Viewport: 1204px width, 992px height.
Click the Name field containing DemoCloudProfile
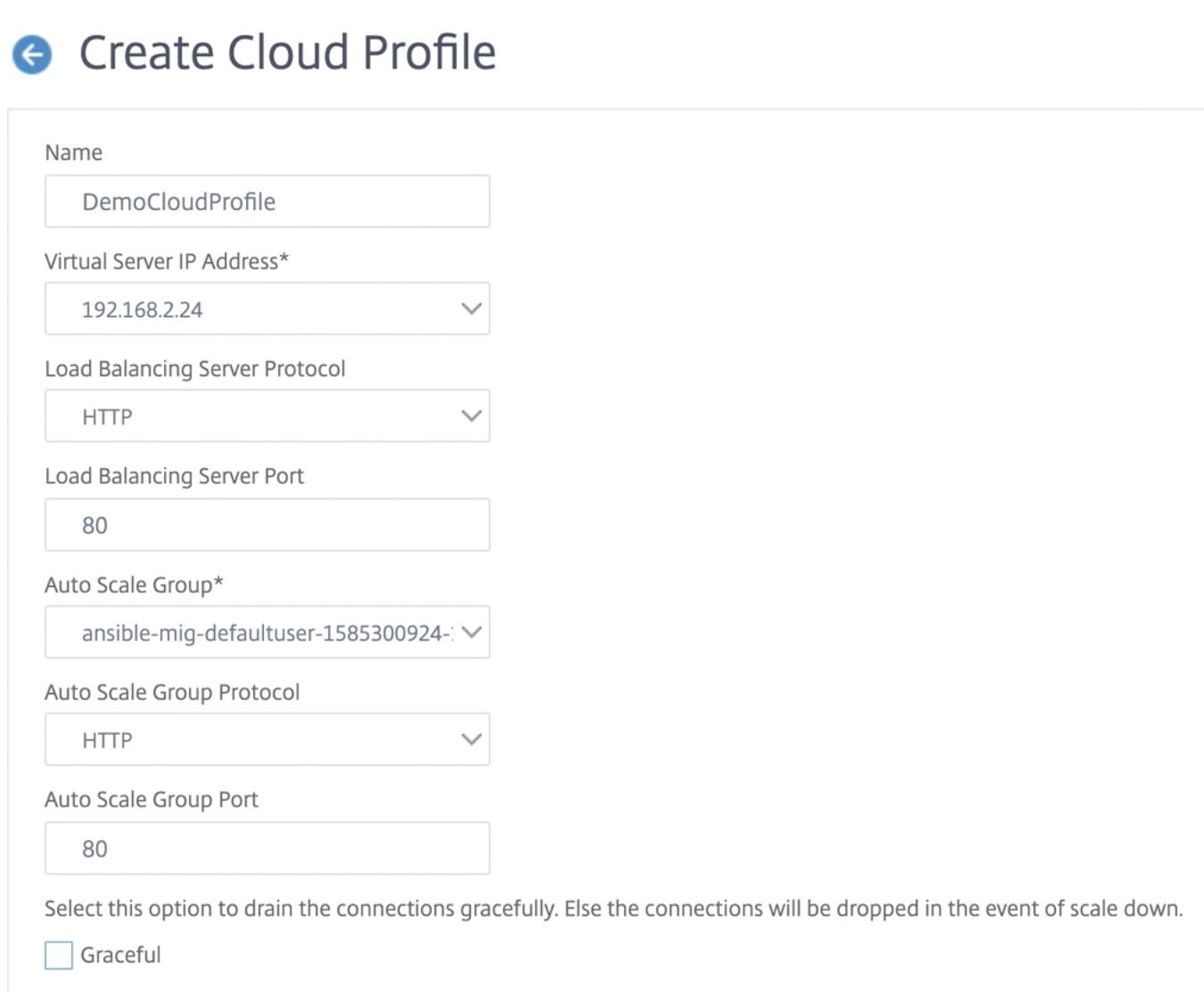point(268,201)
